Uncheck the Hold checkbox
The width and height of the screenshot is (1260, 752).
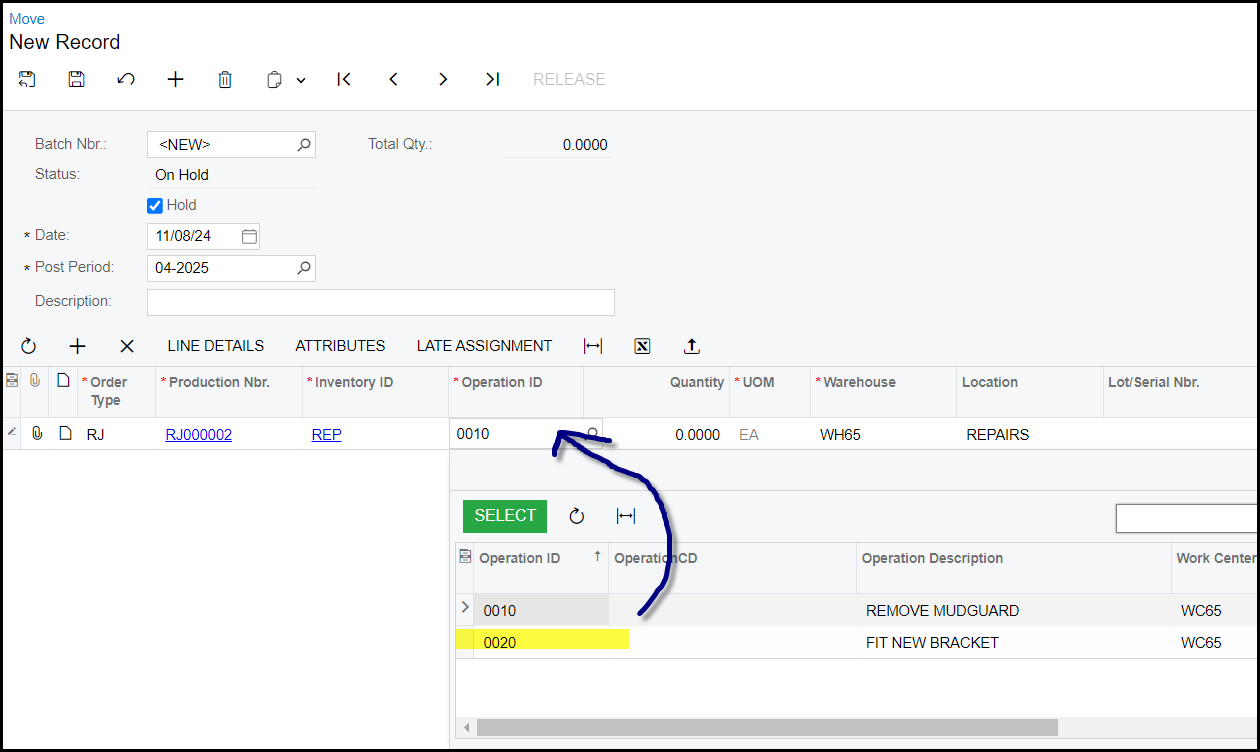tap(155, 205)
